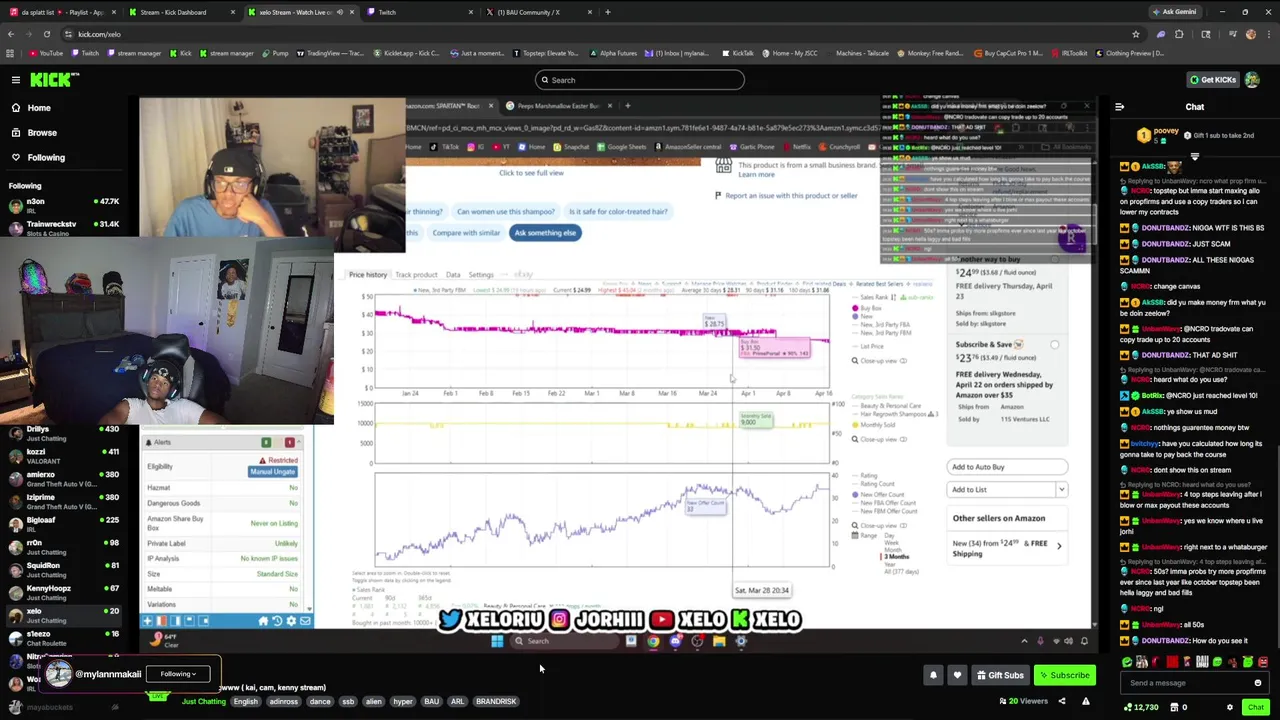1280x720 pixels.
Task: Click the Ask something else button
Action: (545, 233)
